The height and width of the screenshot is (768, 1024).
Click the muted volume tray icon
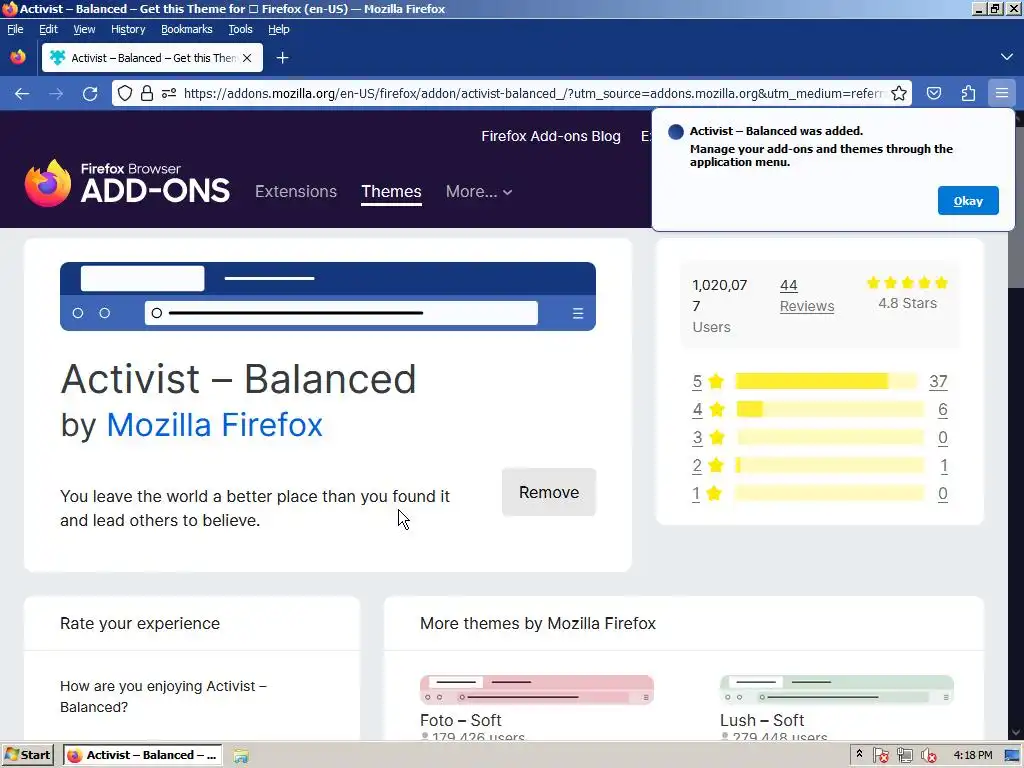click(929, 756)
